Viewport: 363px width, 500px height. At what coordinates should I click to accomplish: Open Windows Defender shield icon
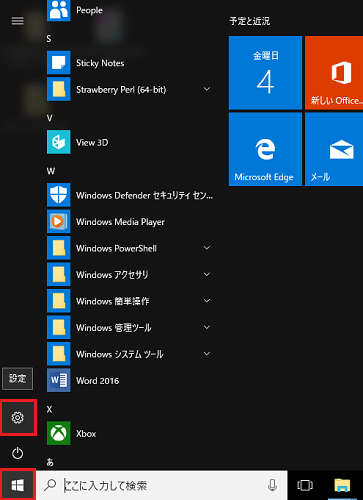pos(59,195)
